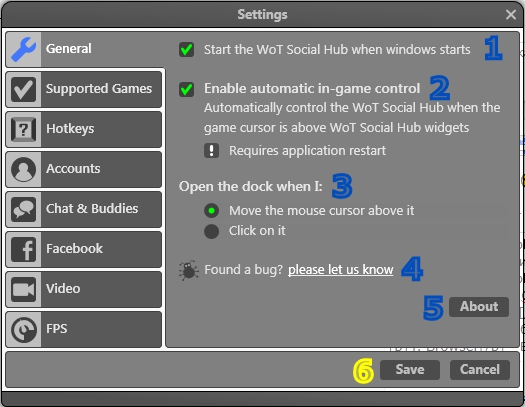Cancel the settings changes

(480, 370)
